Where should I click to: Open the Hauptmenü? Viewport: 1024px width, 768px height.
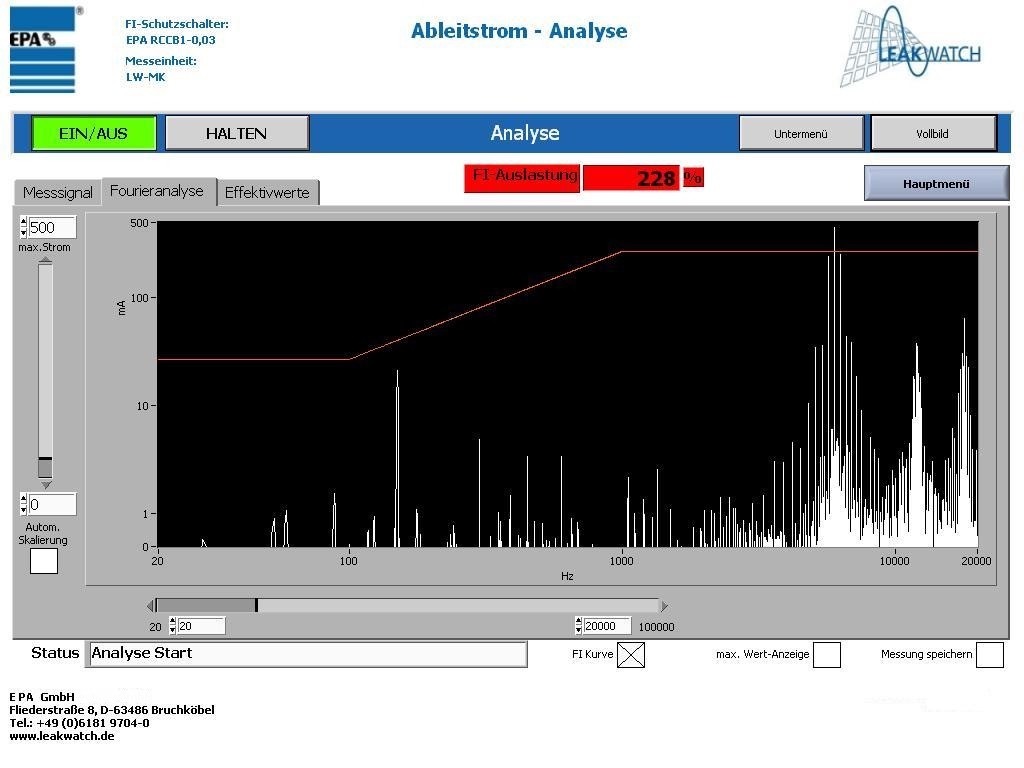936,182
